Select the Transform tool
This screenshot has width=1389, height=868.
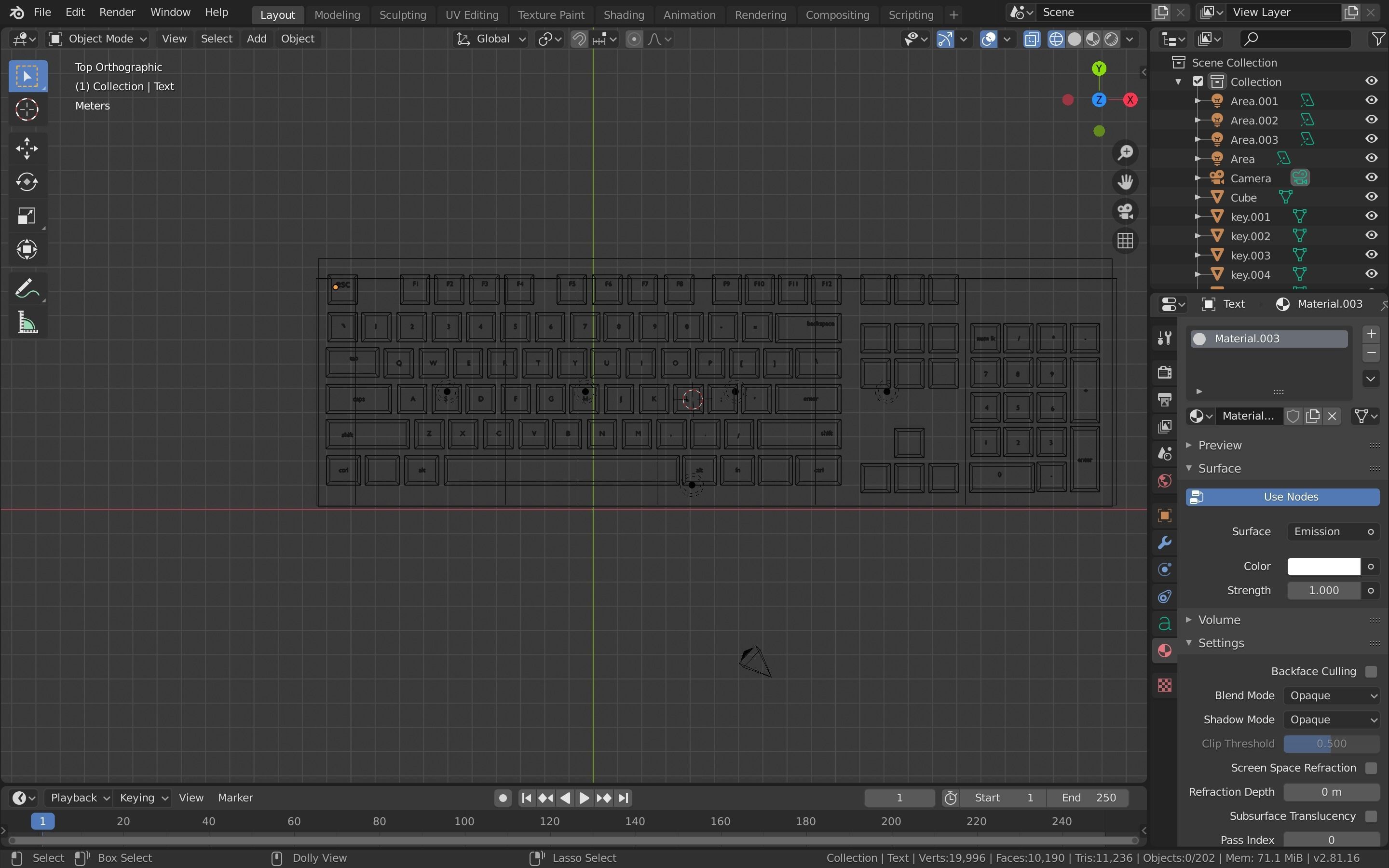pyautogui.click(x=27, y=249)
